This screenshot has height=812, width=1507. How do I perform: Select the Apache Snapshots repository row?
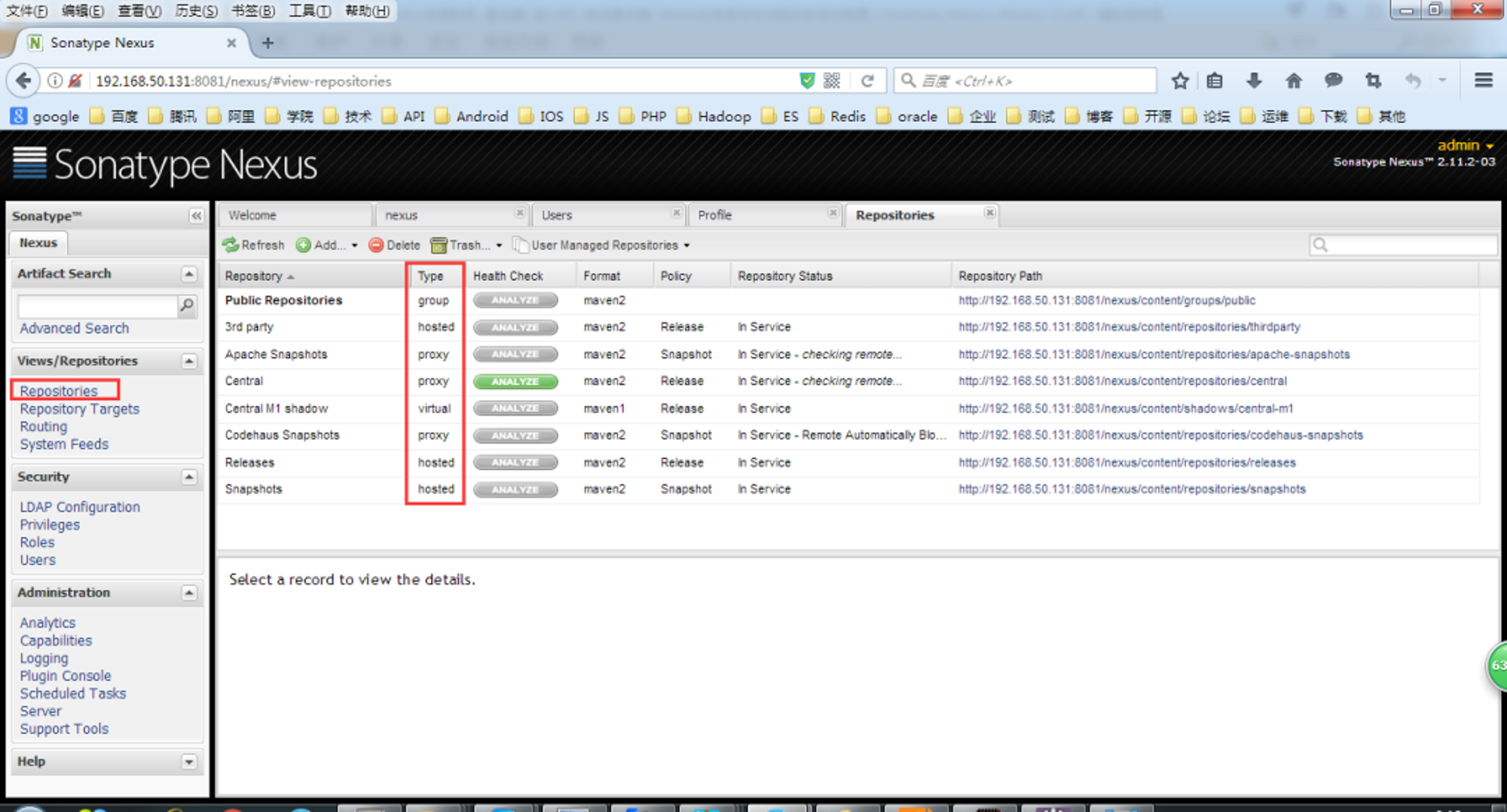tap(848, 354)
